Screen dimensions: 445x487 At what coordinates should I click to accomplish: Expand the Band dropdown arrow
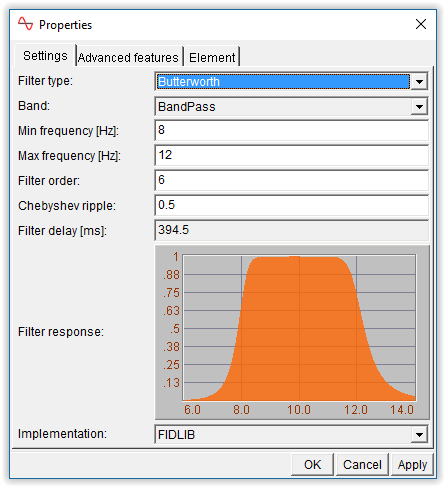[419, 107]
